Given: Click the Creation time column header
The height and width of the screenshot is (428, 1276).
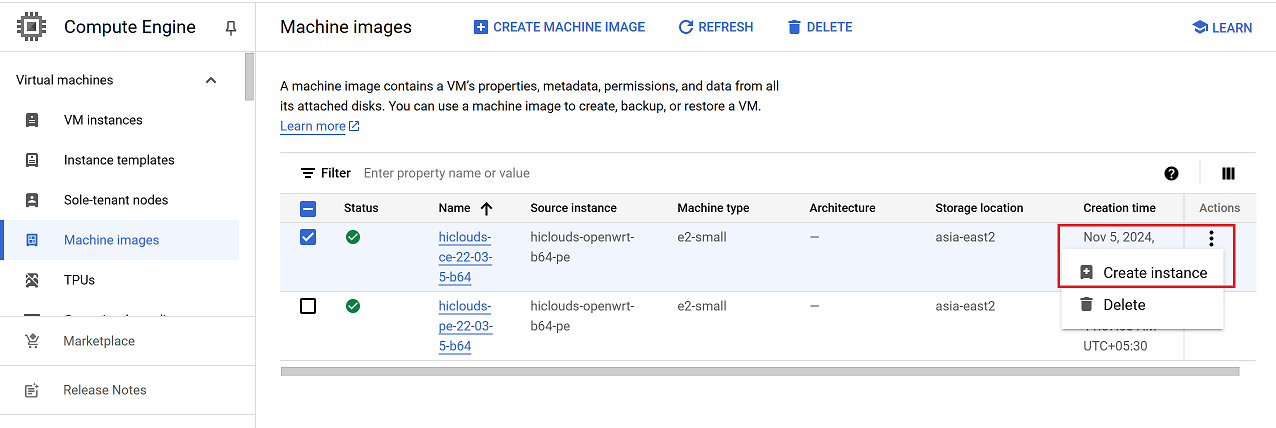Looking at the screenshot, I should pyautogui.click(x=1119, y=208).
